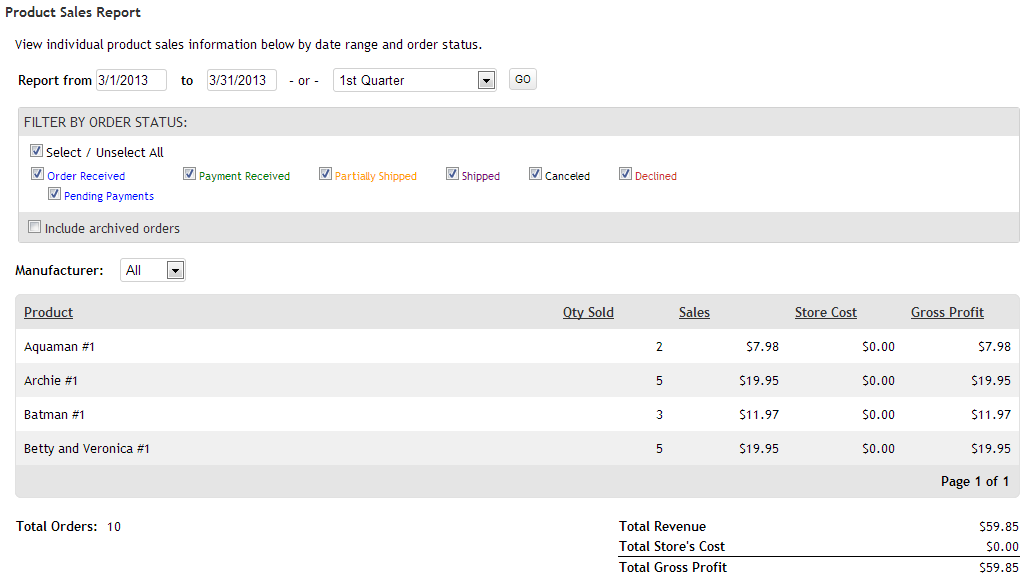Uncheck the Shipped status checkbox
1035x583 pixels.
click(453, 175)
